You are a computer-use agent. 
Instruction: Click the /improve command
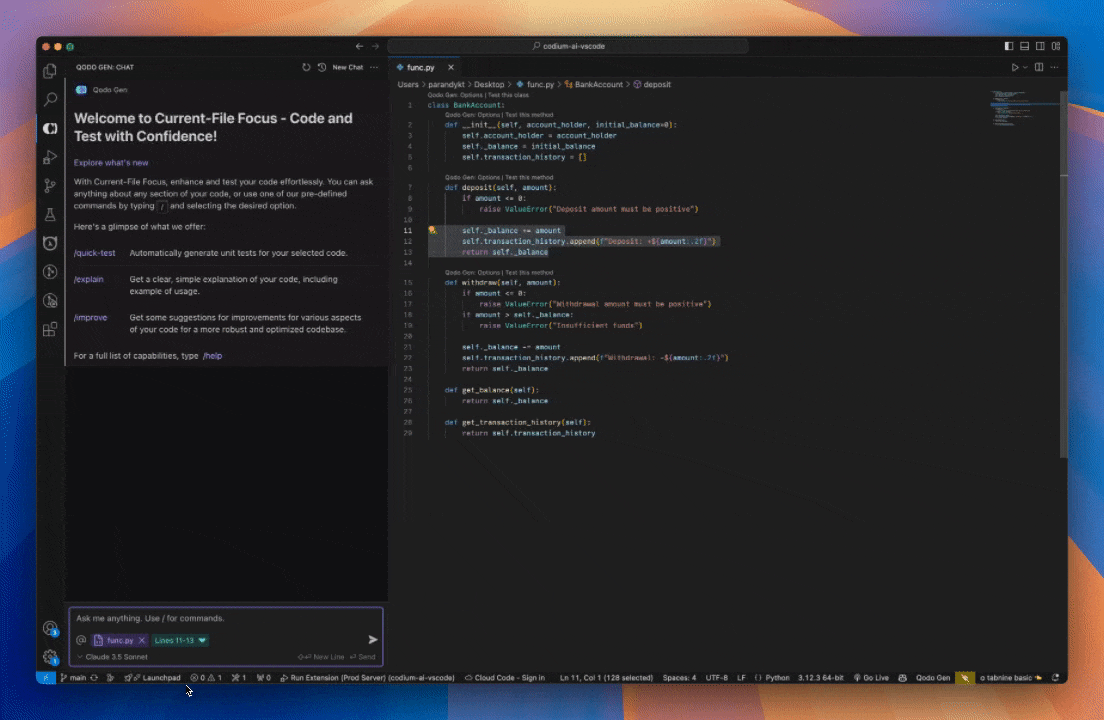click(91, 317)
